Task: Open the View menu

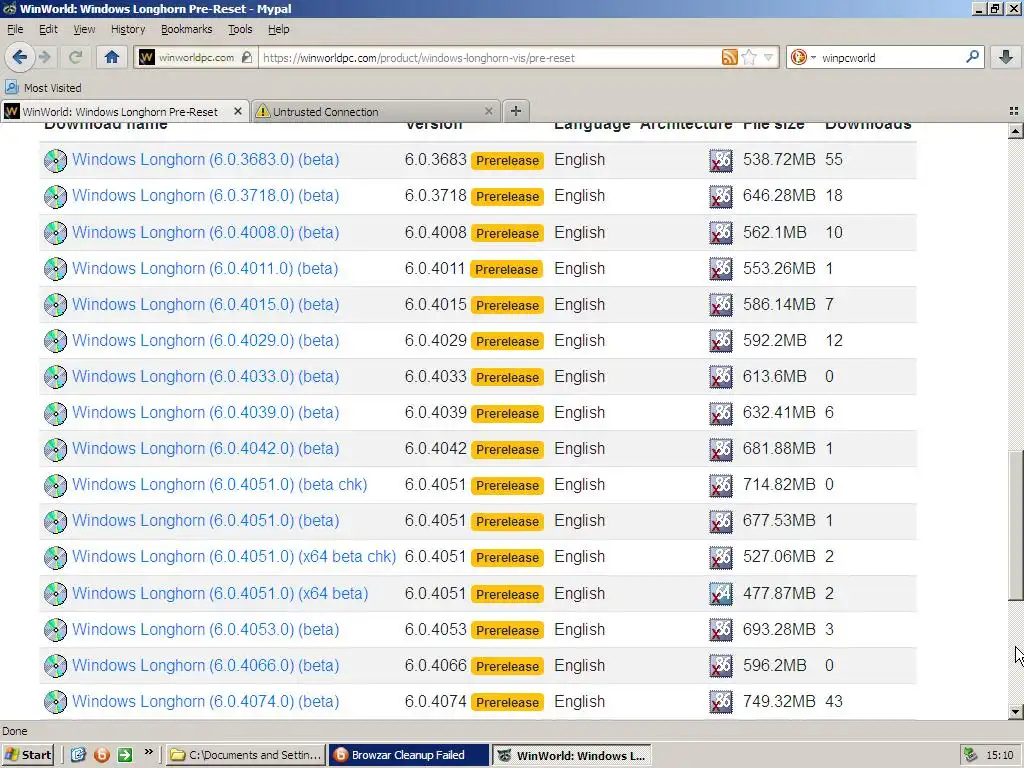Action: 84,29
